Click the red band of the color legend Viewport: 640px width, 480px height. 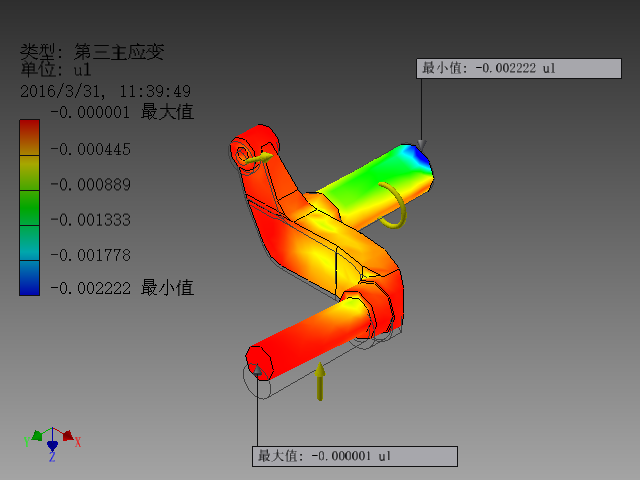[x=29, y=138]
